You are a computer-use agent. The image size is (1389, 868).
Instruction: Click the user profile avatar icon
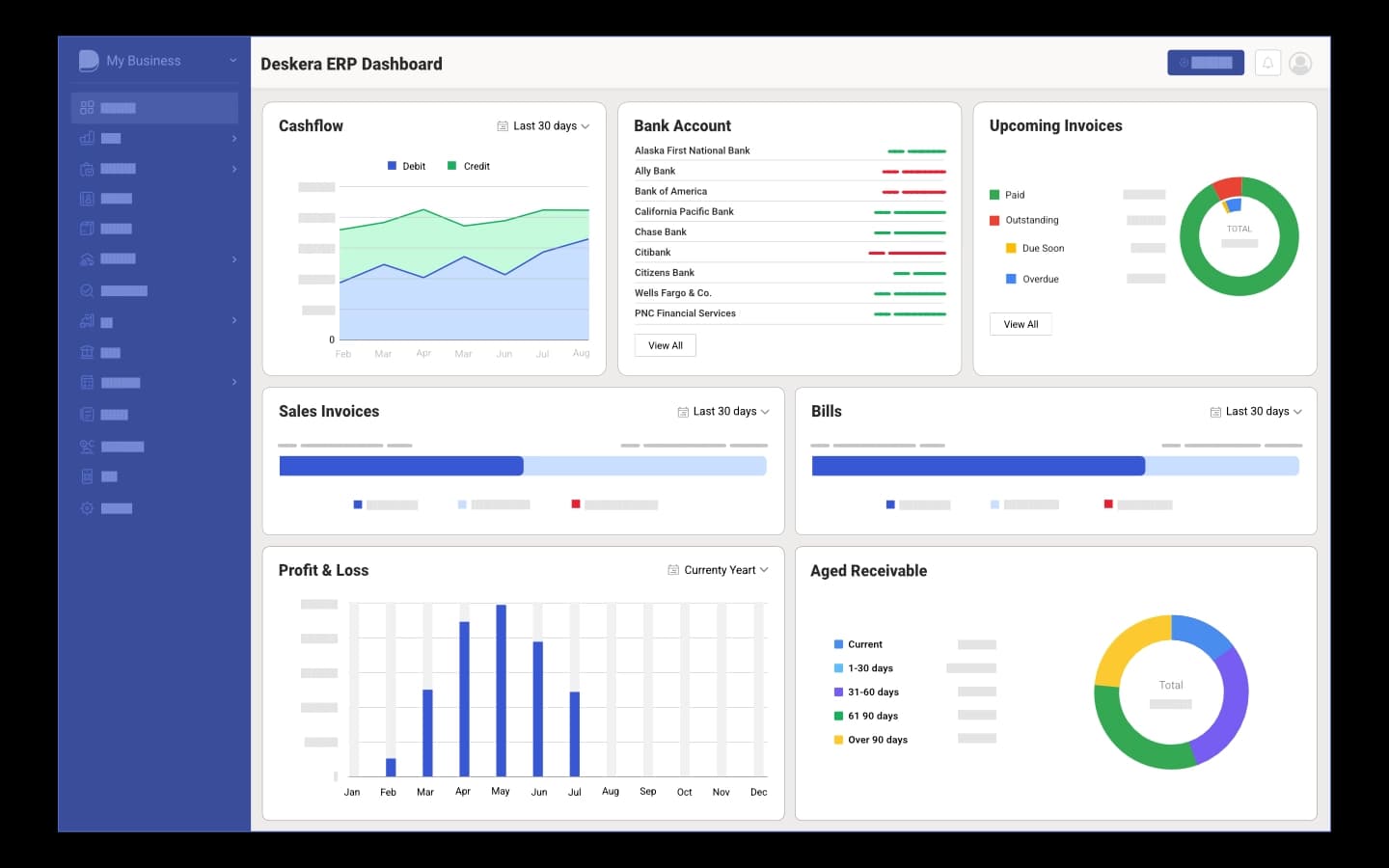(x=1300, y=64)
